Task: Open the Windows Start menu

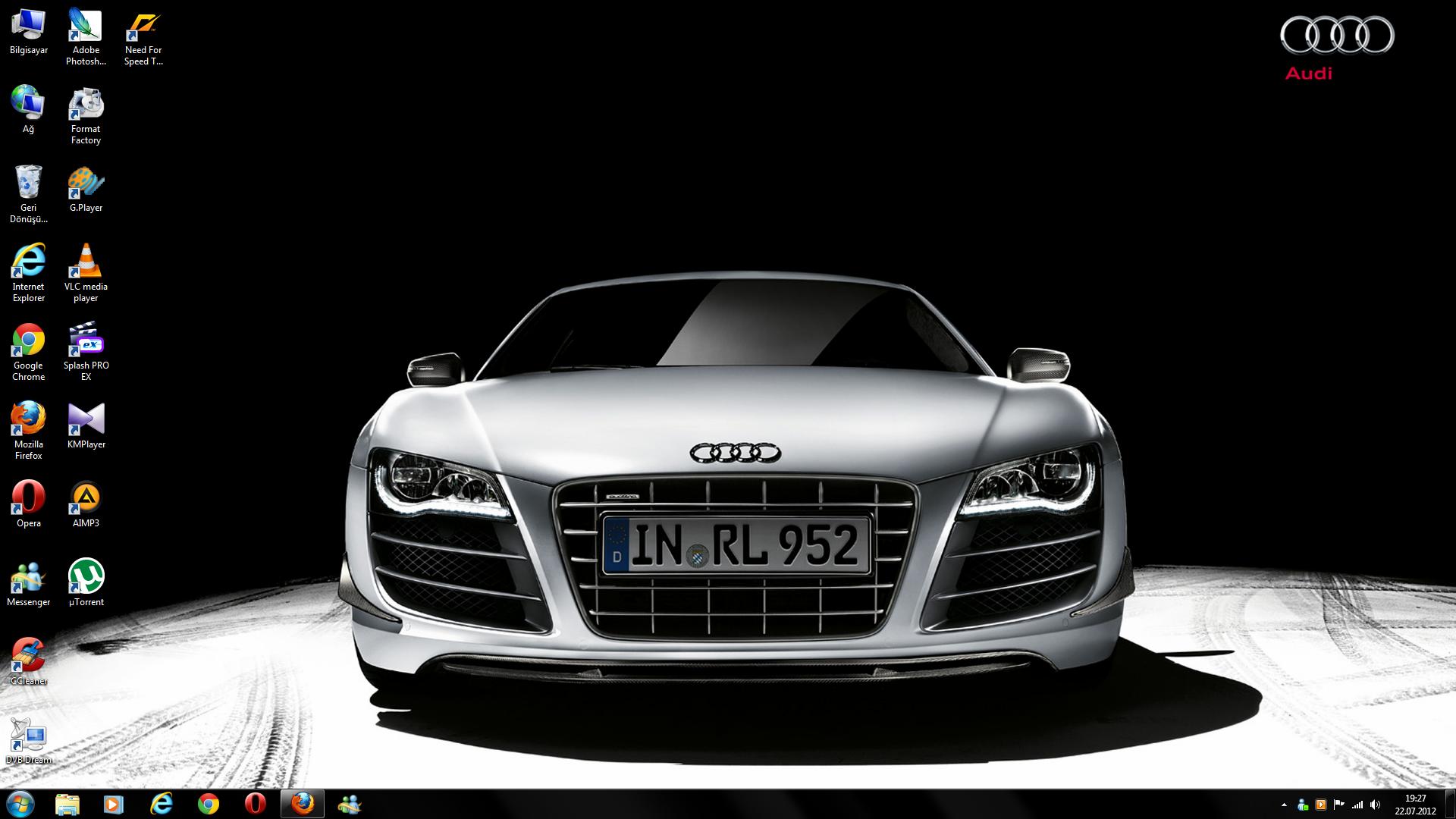Action: [20, 804]
